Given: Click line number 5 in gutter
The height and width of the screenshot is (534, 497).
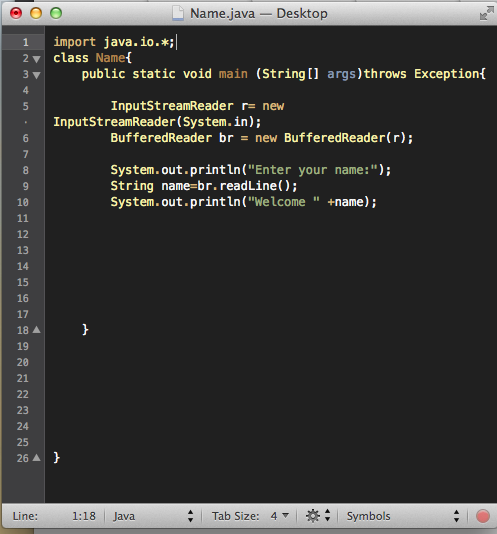Looking at the screenshot, I should pos(26,106).
